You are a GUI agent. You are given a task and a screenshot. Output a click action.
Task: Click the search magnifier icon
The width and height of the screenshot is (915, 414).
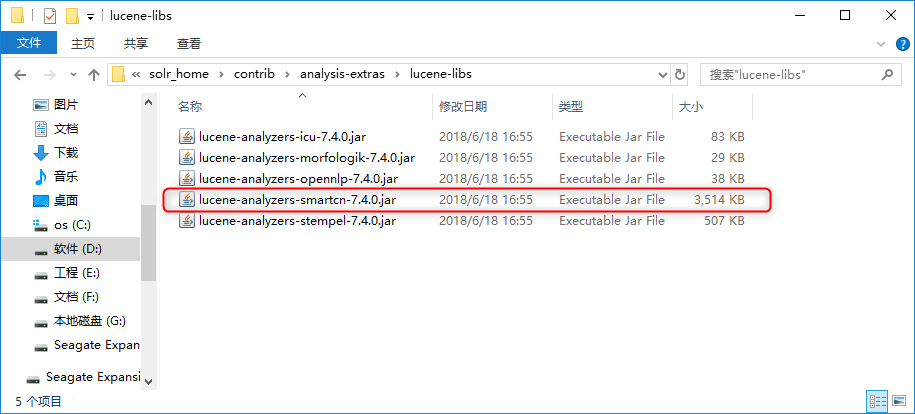coord(887,75)
